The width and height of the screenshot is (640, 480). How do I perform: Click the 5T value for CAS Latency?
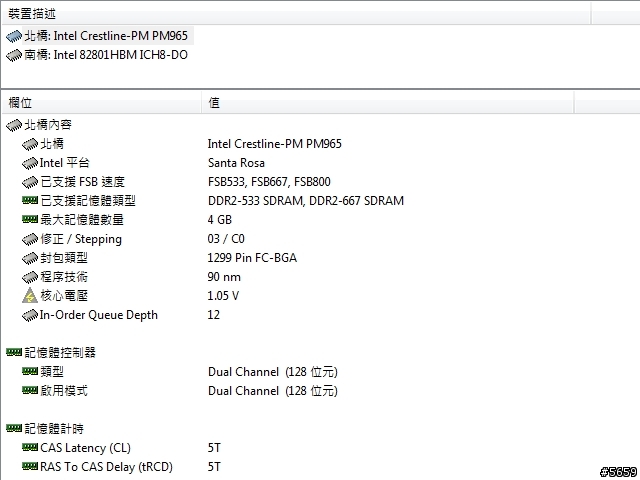[214, 448]
